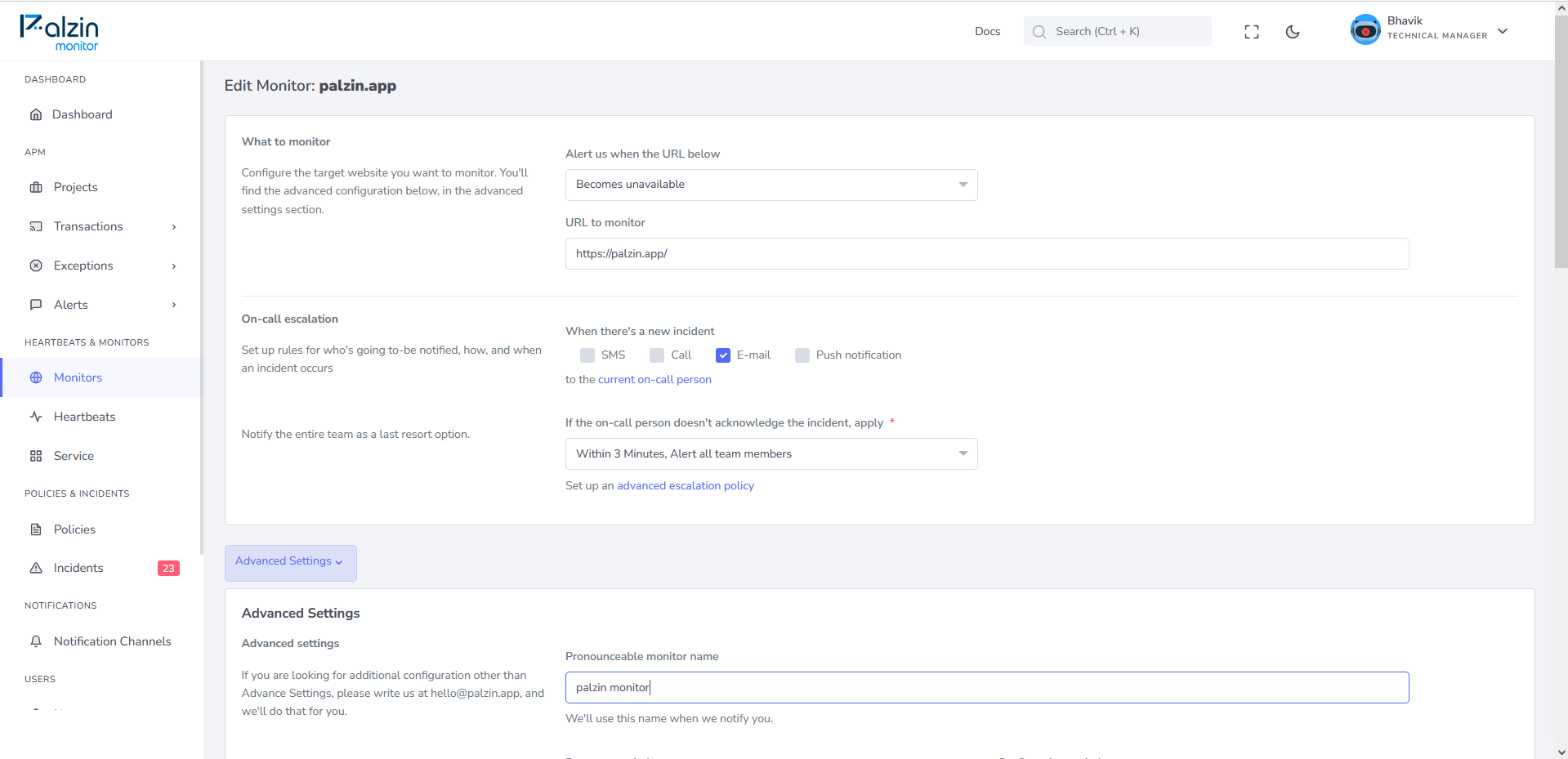The height and width of the screenshot is (759, 1568).
Task: Click the Heartbeats pulse icon
Action: (36, 417)
